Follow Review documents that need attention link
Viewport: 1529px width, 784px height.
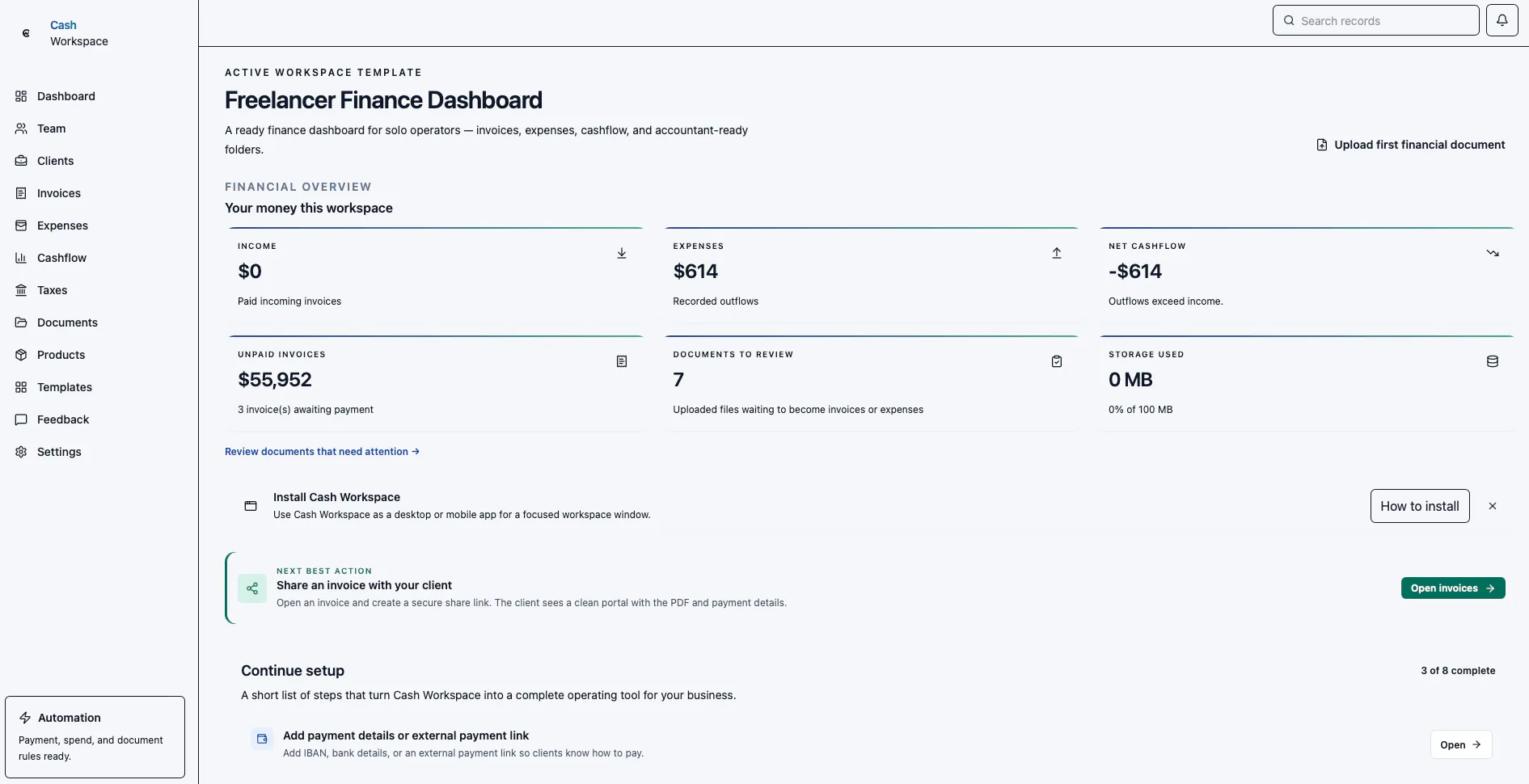[x=322, y=452]
